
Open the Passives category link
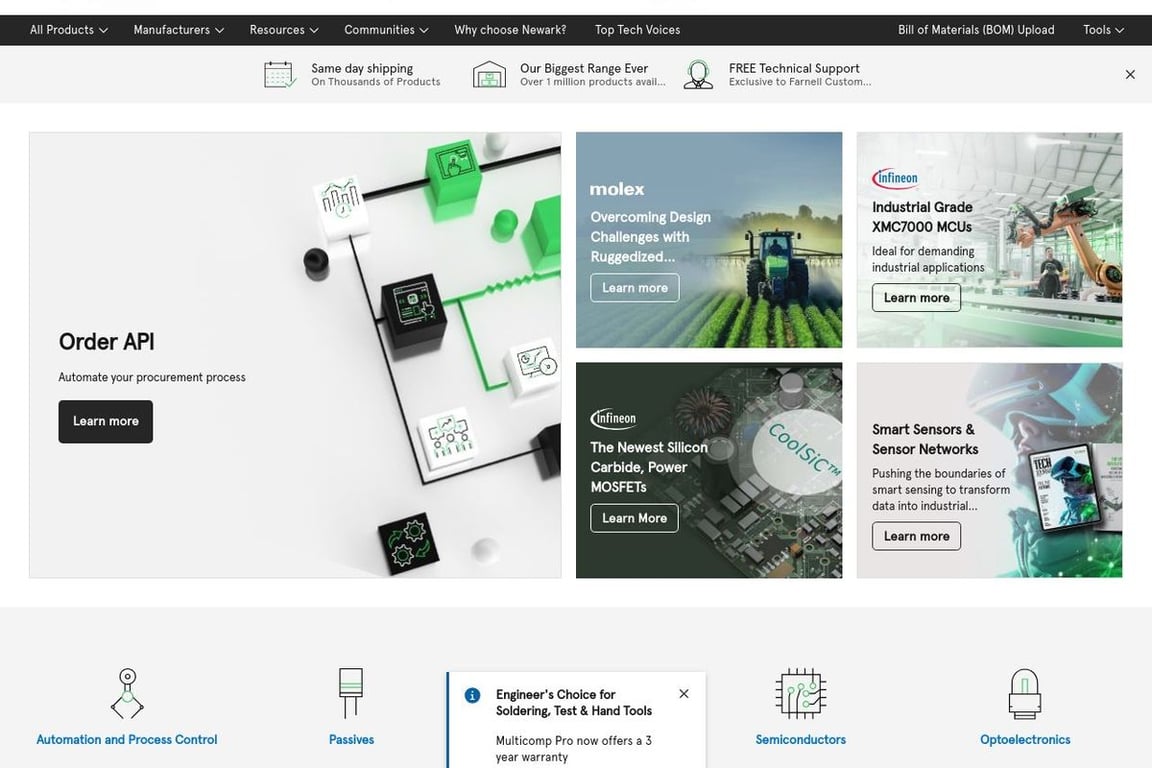click(x=351, y=739)
